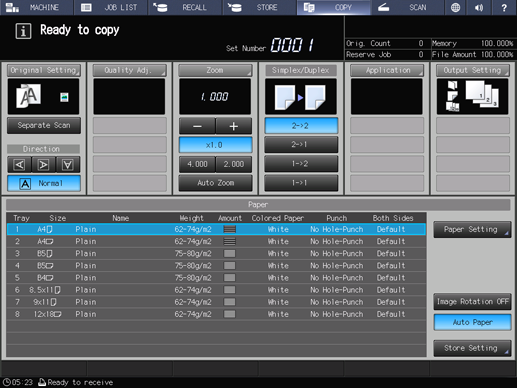Toggle Image Rotation OFF button

[472, 302]
